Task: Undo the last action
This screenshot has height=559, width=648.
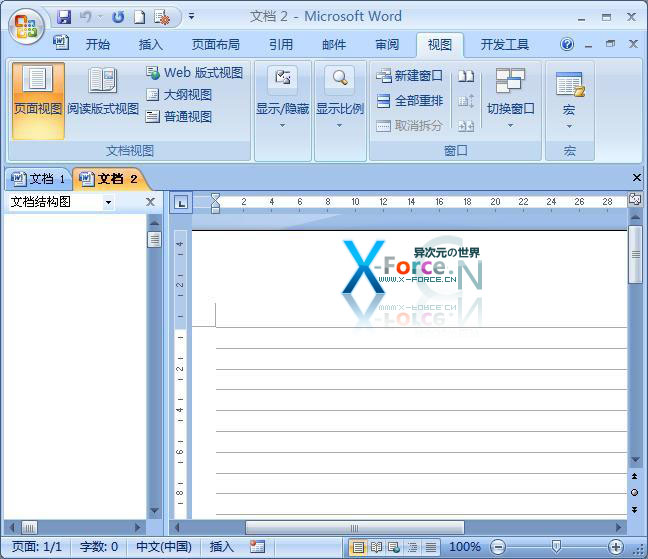Action: point(86,17)
